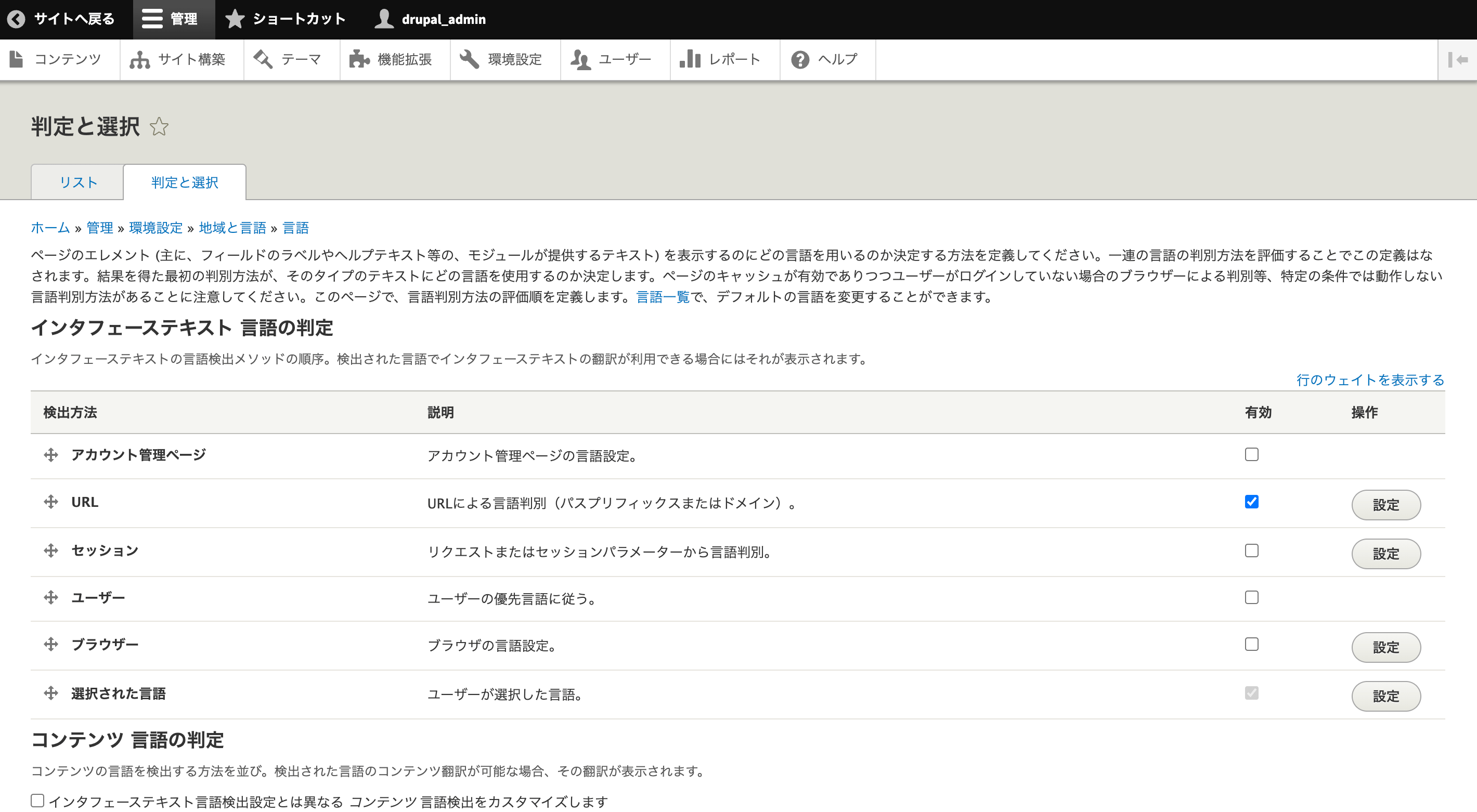Click the コンテンツ page icon
Screen dimensions: 1477x812
(17, 59)
